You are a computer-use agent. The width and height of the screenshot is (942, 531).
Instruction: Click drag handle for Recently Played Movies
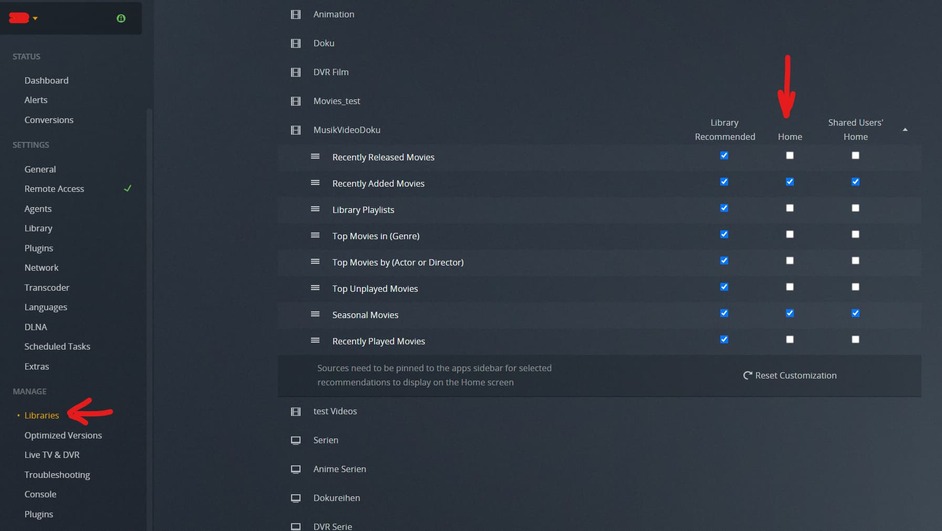(x=315, y=341)
